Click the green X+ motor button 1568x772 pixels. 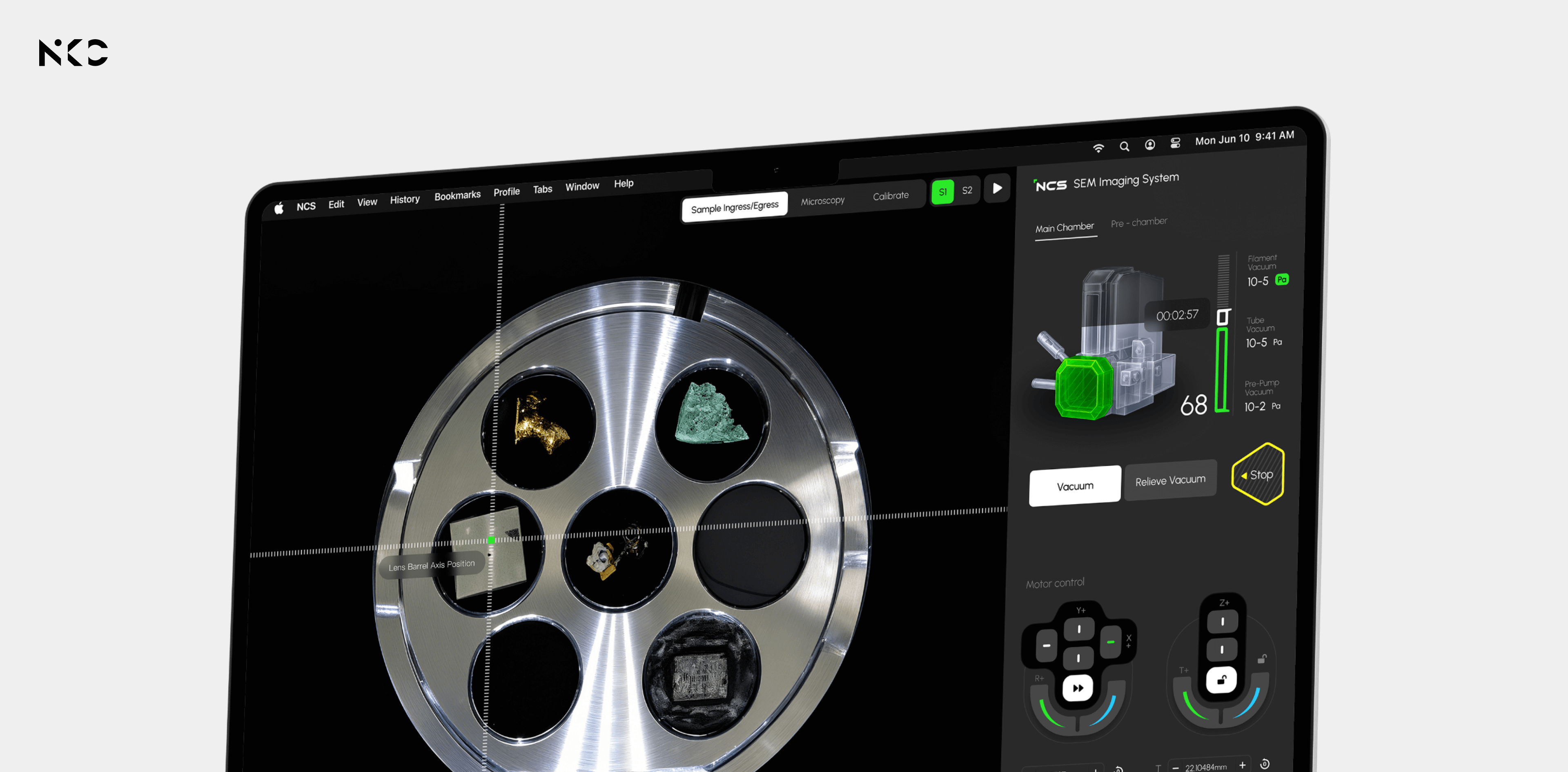[x=1110, y=642]
